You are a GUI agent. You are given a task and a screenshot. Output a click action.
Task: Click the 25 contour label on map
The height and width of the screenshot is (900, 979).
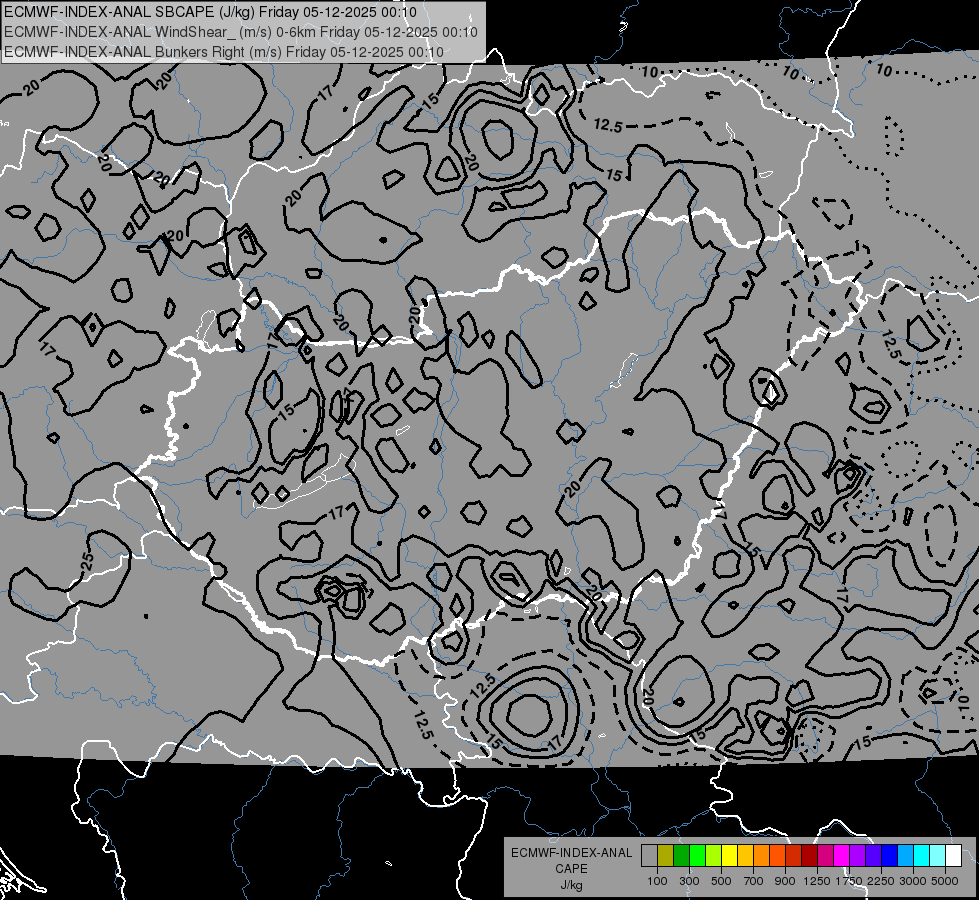(87, 560)
